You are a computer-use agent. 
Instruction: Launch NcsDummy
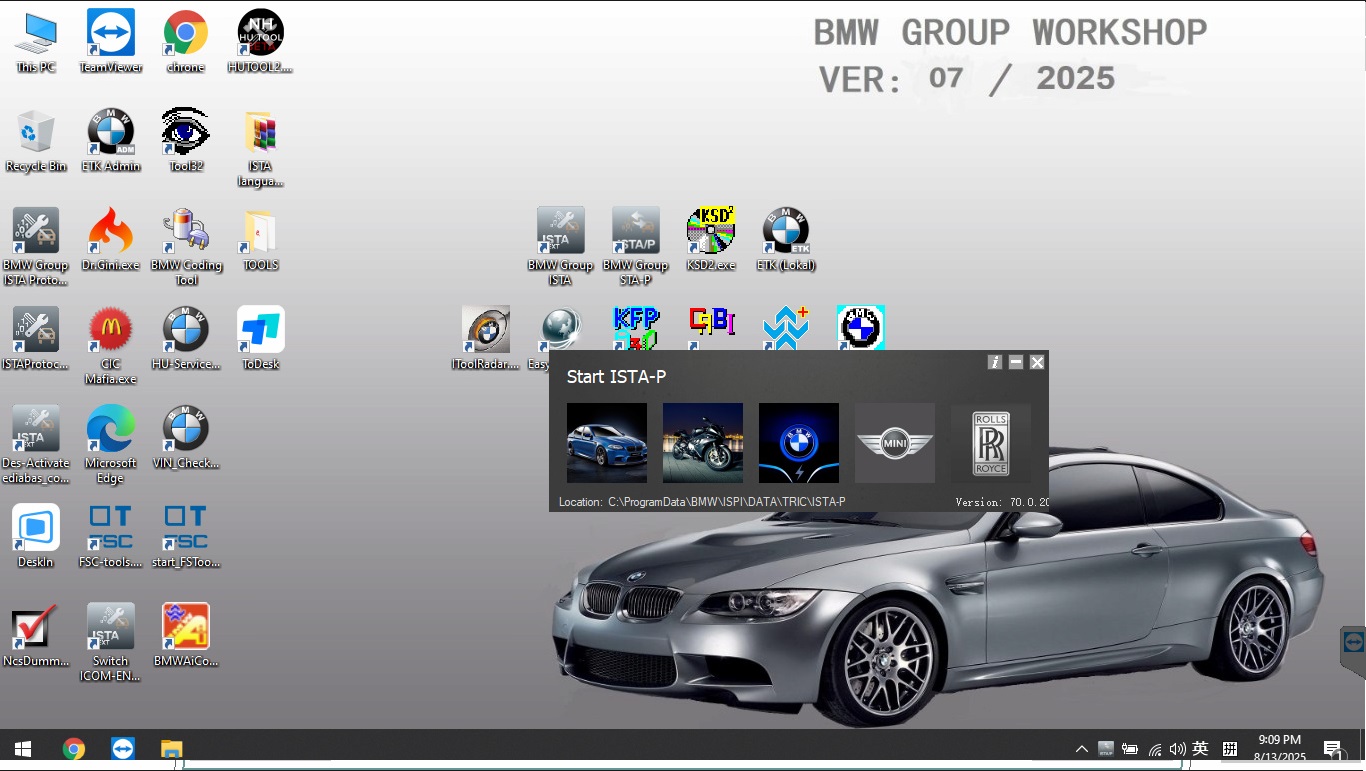point(36,625)
